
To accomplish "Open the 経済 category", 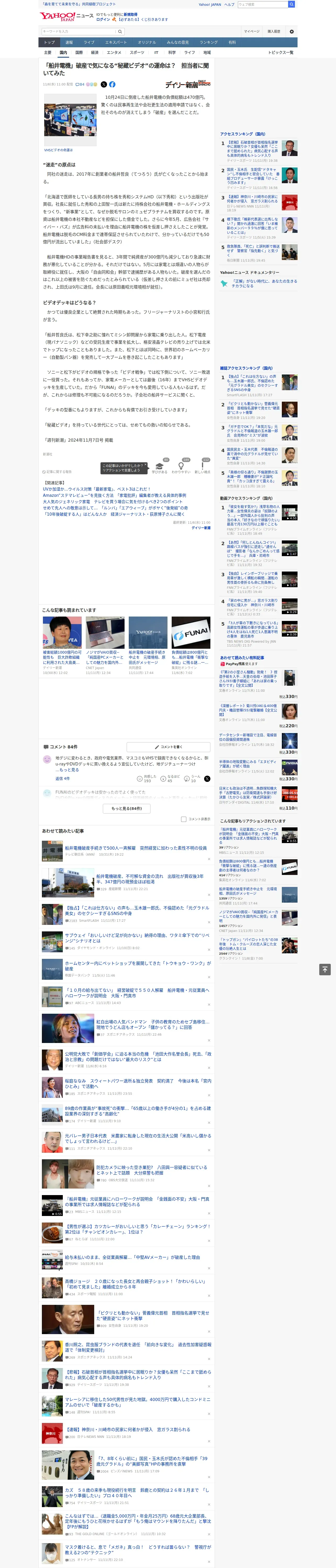I will coord(94,52).
